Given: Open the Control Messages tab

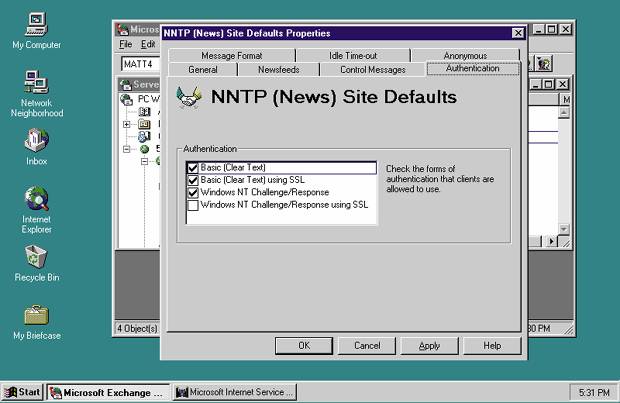Looking at the screenshot, I should (x=373, y=70).
